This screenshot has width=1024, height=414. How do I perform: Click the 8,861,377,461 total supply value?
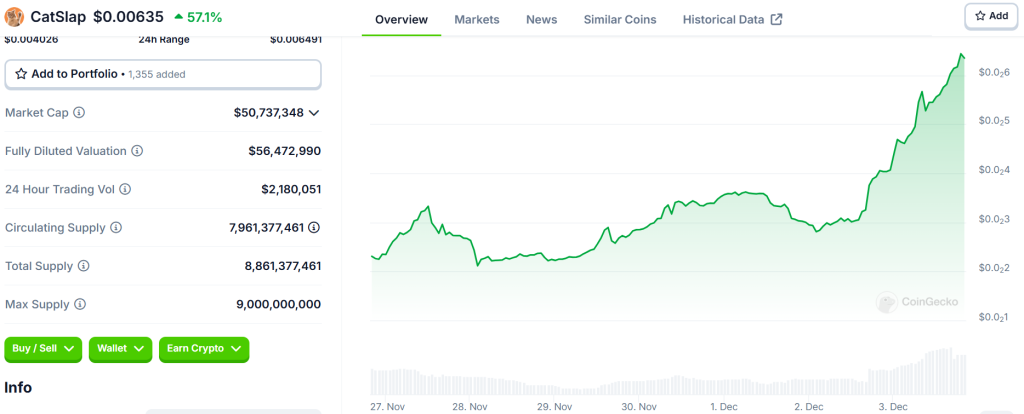[x=282, y=266]
